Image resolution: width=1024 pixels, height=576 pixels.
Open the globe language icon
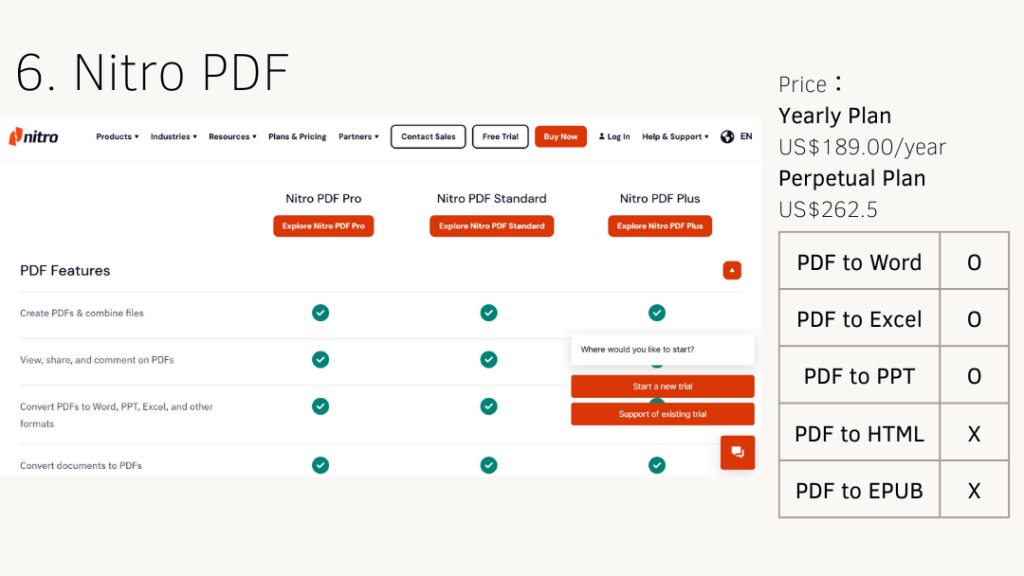[727, 136]
